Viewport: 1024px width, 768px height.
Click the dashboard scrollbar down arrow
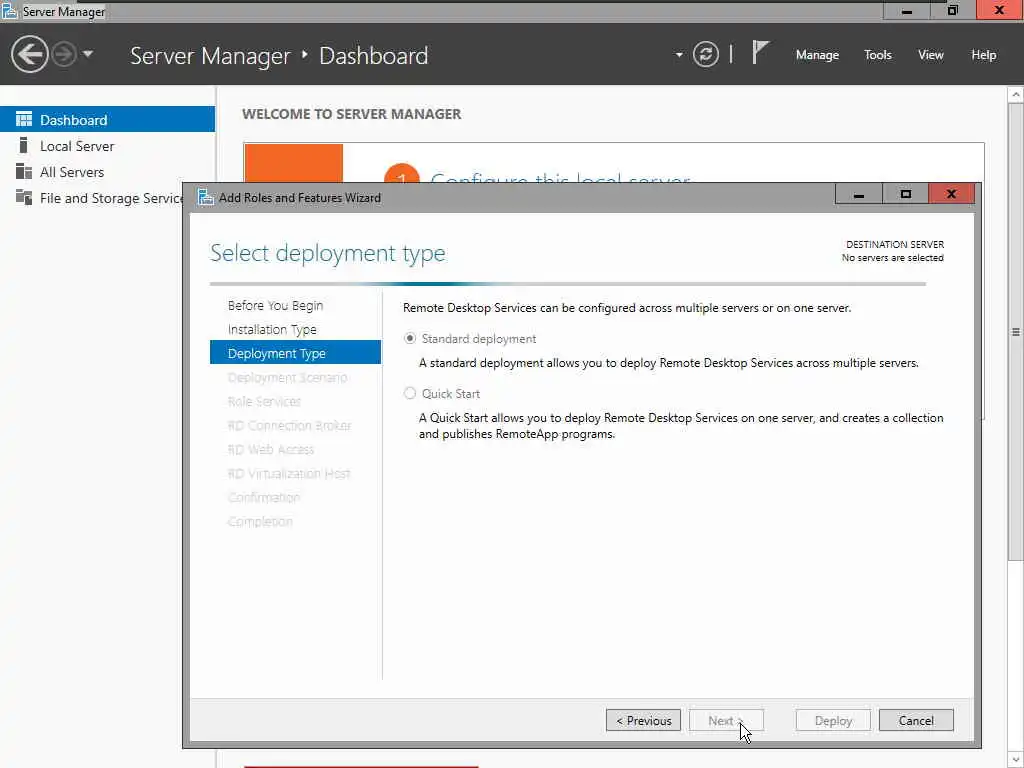[1016, 760]
